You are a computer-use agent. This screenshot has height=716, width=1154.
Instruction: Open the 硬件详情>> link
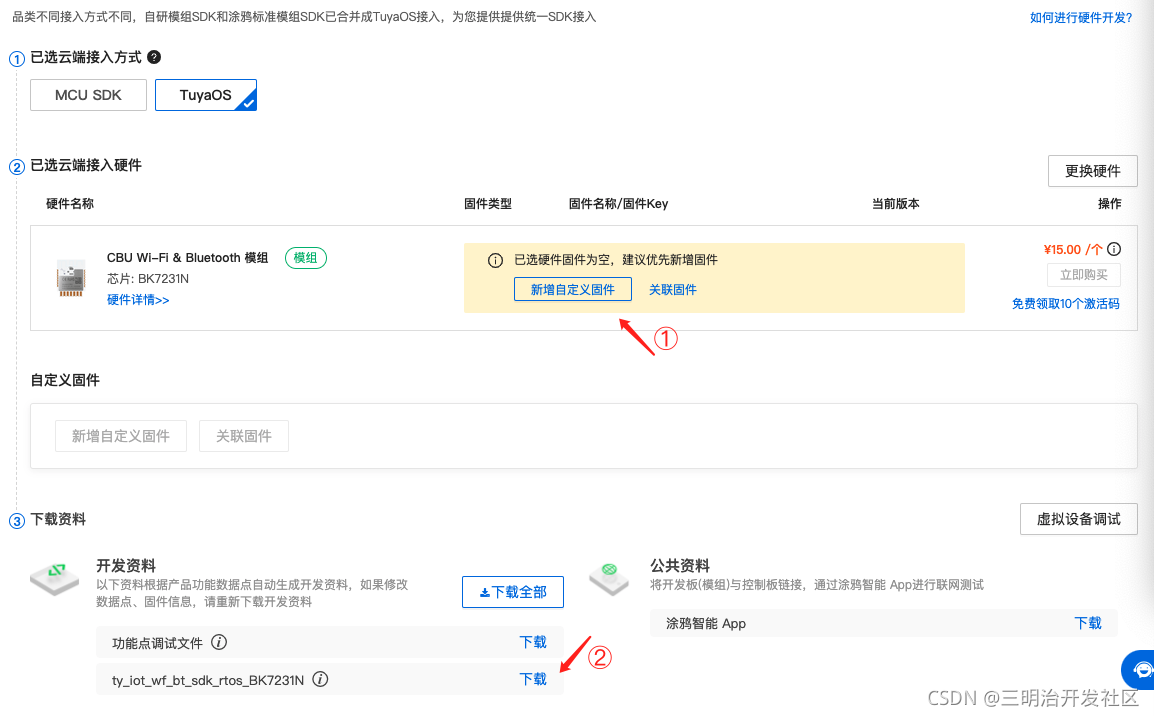(138, 299)
